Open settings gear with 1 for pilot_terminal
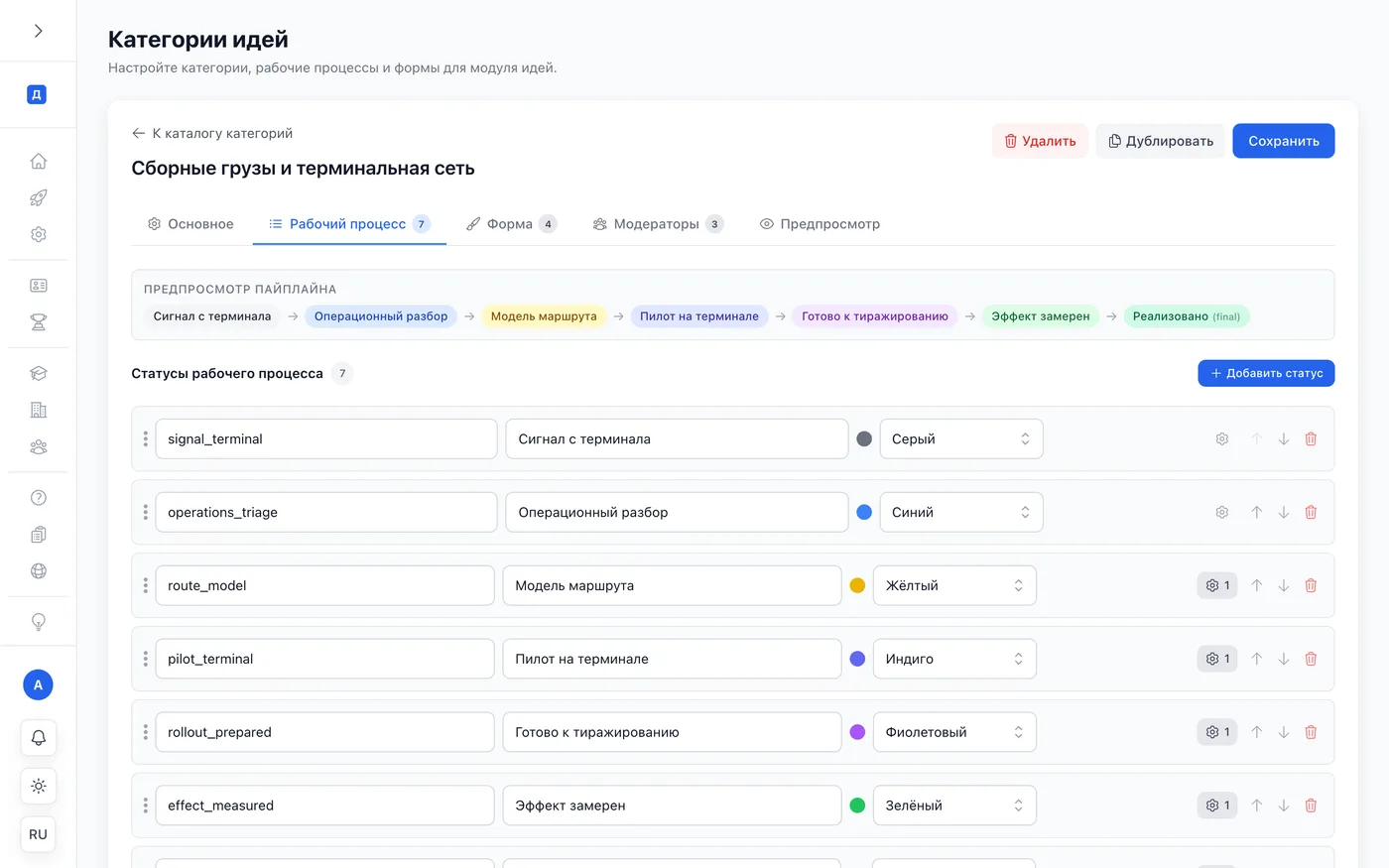Image resolution: width=1389 pixels, height=868 pixels. pyautogui.click(x=1217, y=659)
